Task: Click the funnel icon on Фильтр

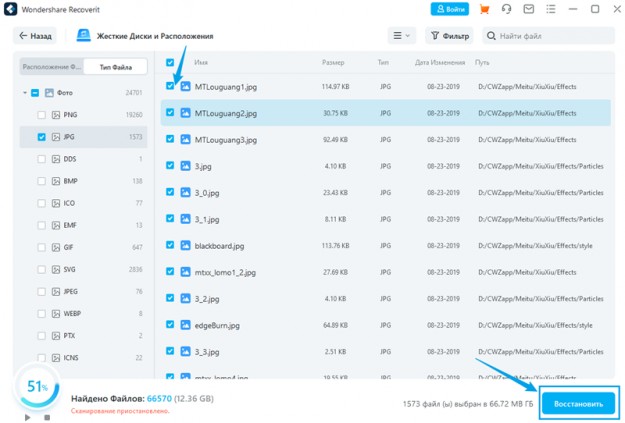Action: point(436,36)
